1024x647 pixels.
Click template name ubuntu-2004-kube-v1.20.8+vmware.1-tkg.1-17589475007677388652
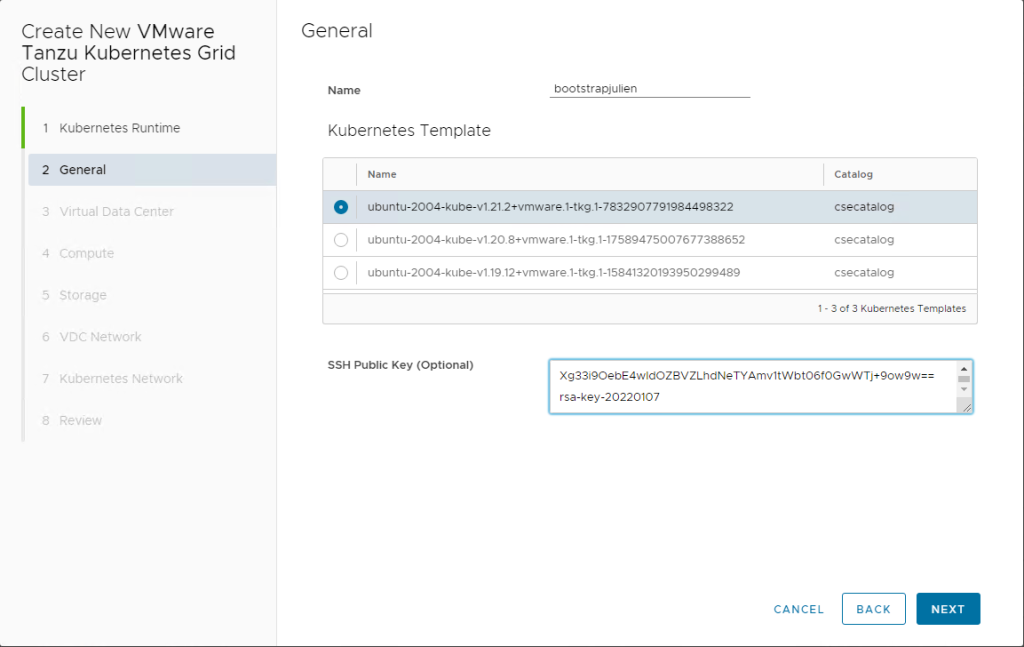(x=556, y=240)
